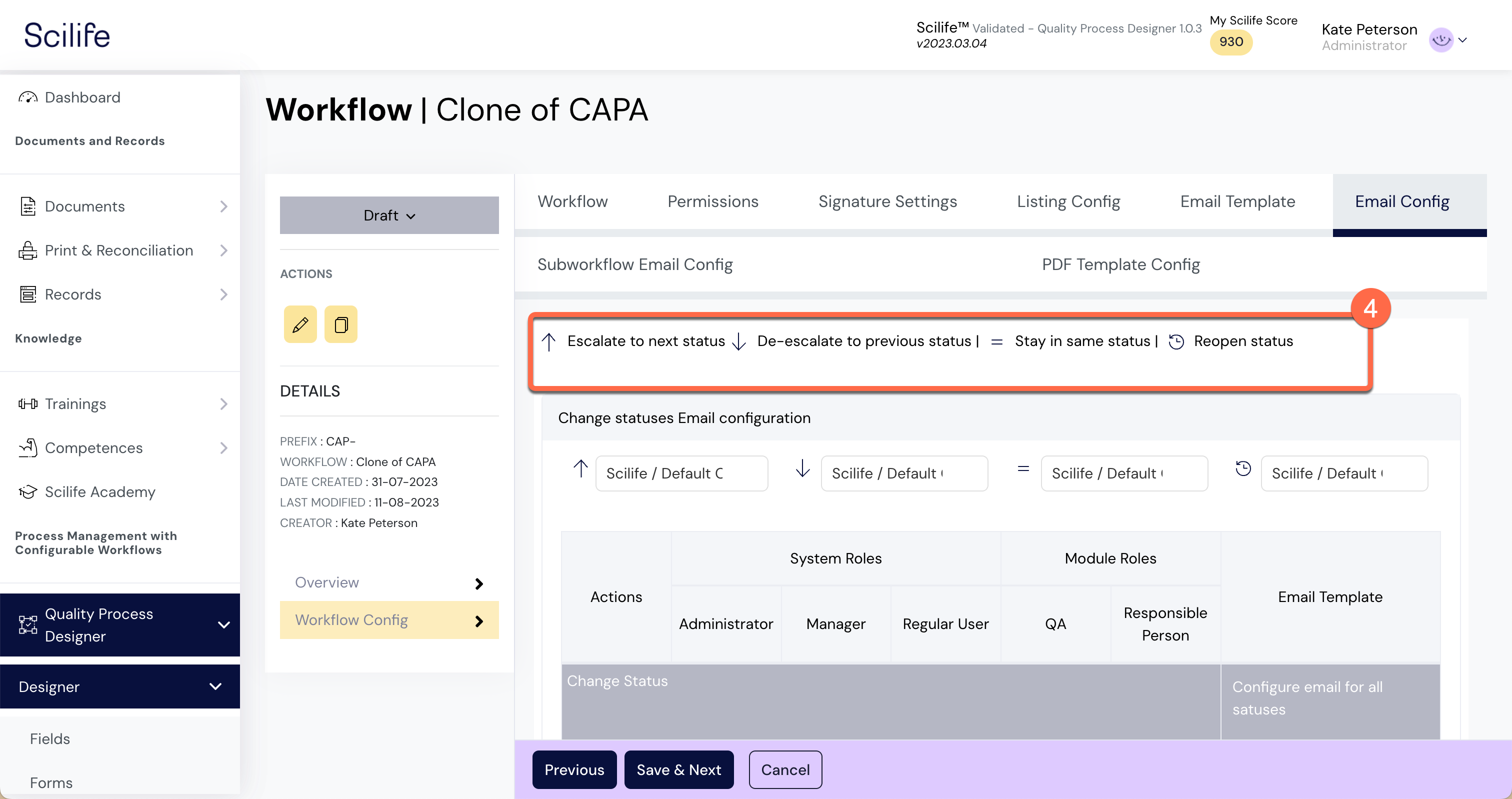Open the reopen email template dropdown
Viewport: 1512px width, 799px height.
click(1344, 473)
